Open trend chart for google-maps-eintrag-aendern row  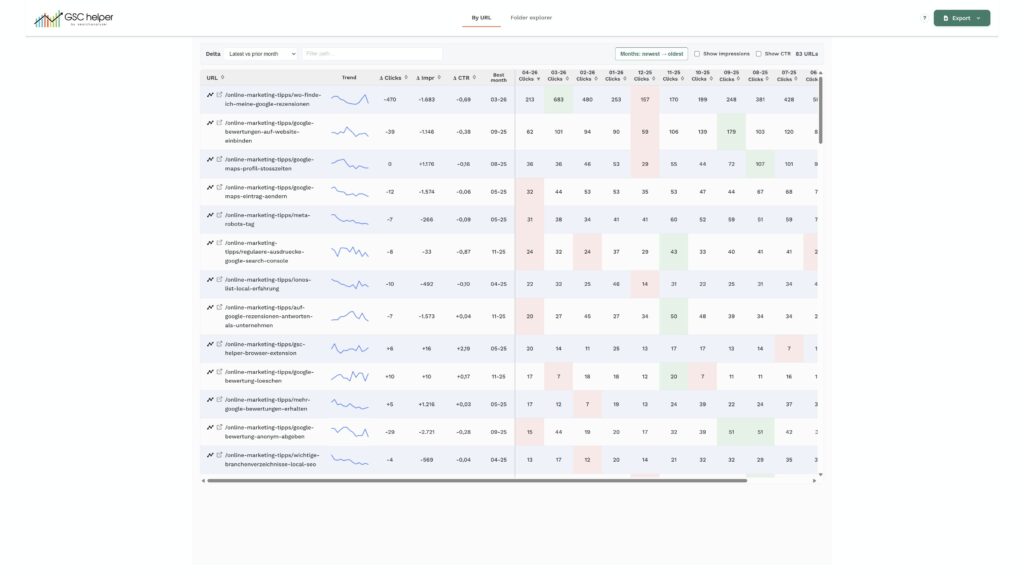point(210,187)
